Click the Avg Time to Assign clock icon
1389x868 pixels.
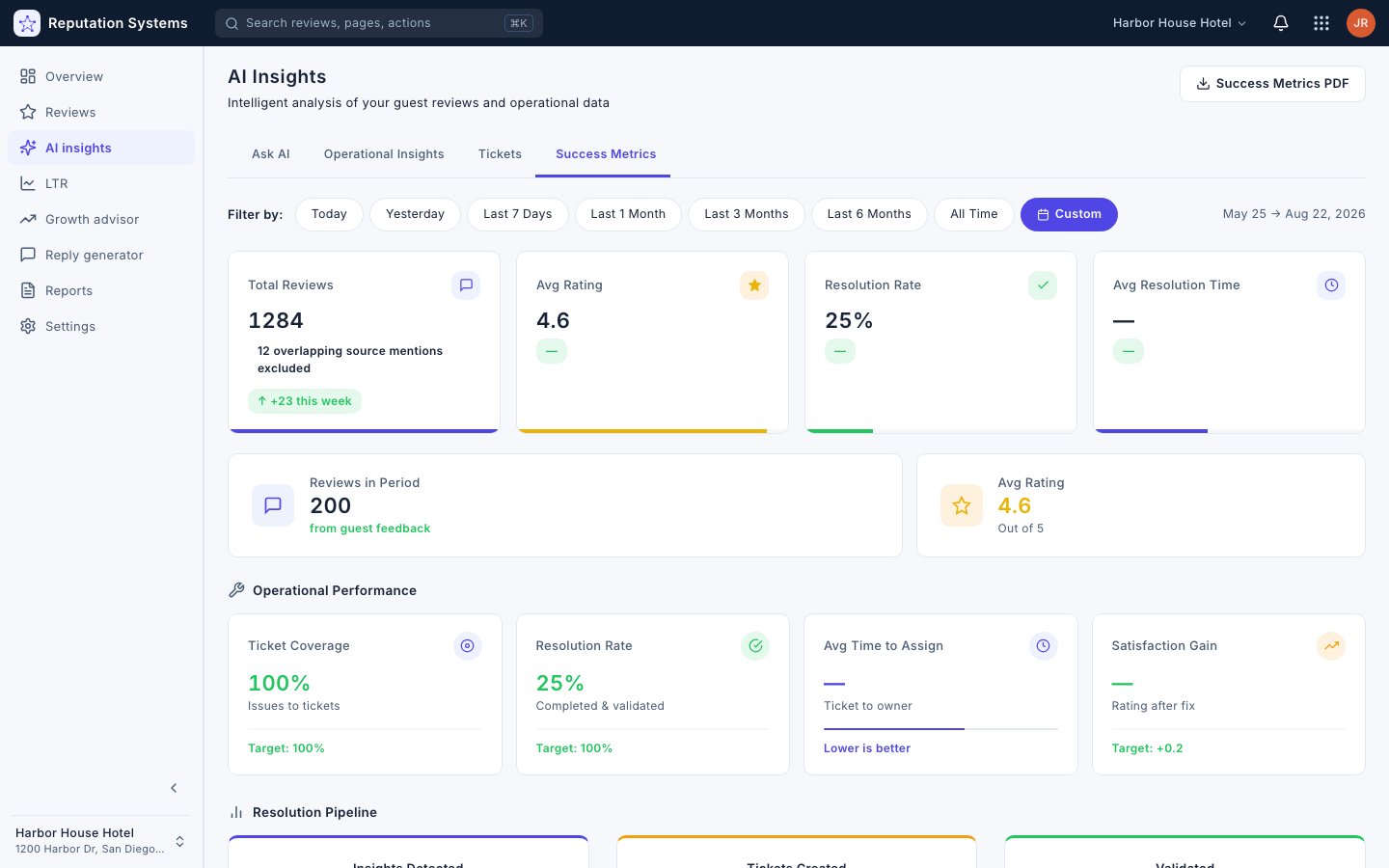(x=1044, y=646)
